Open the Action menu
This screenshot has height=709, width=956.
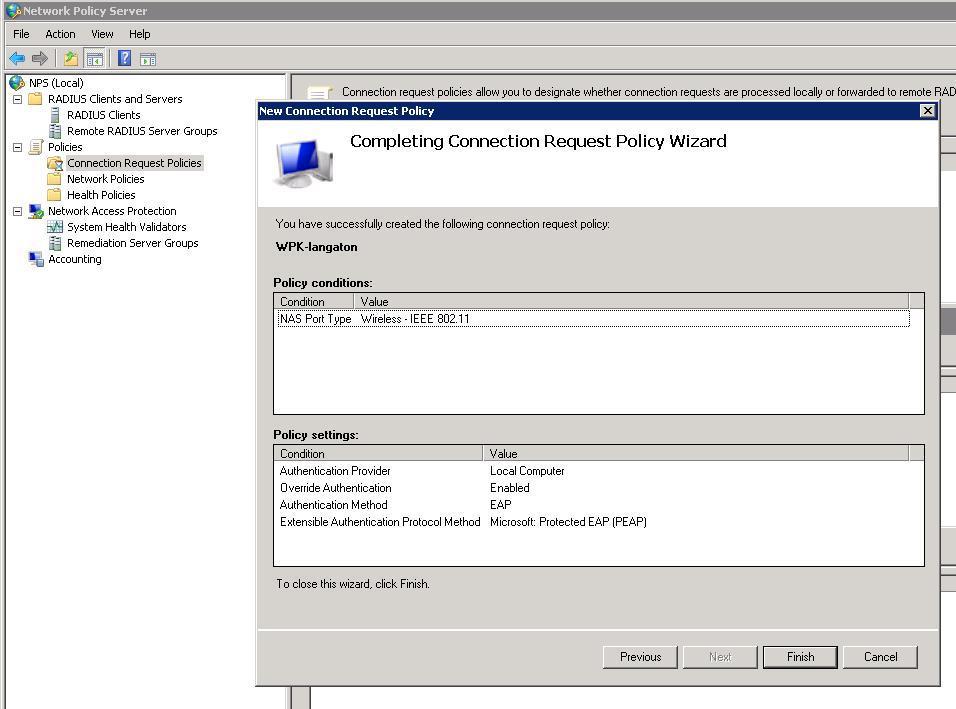click(60, 34)
